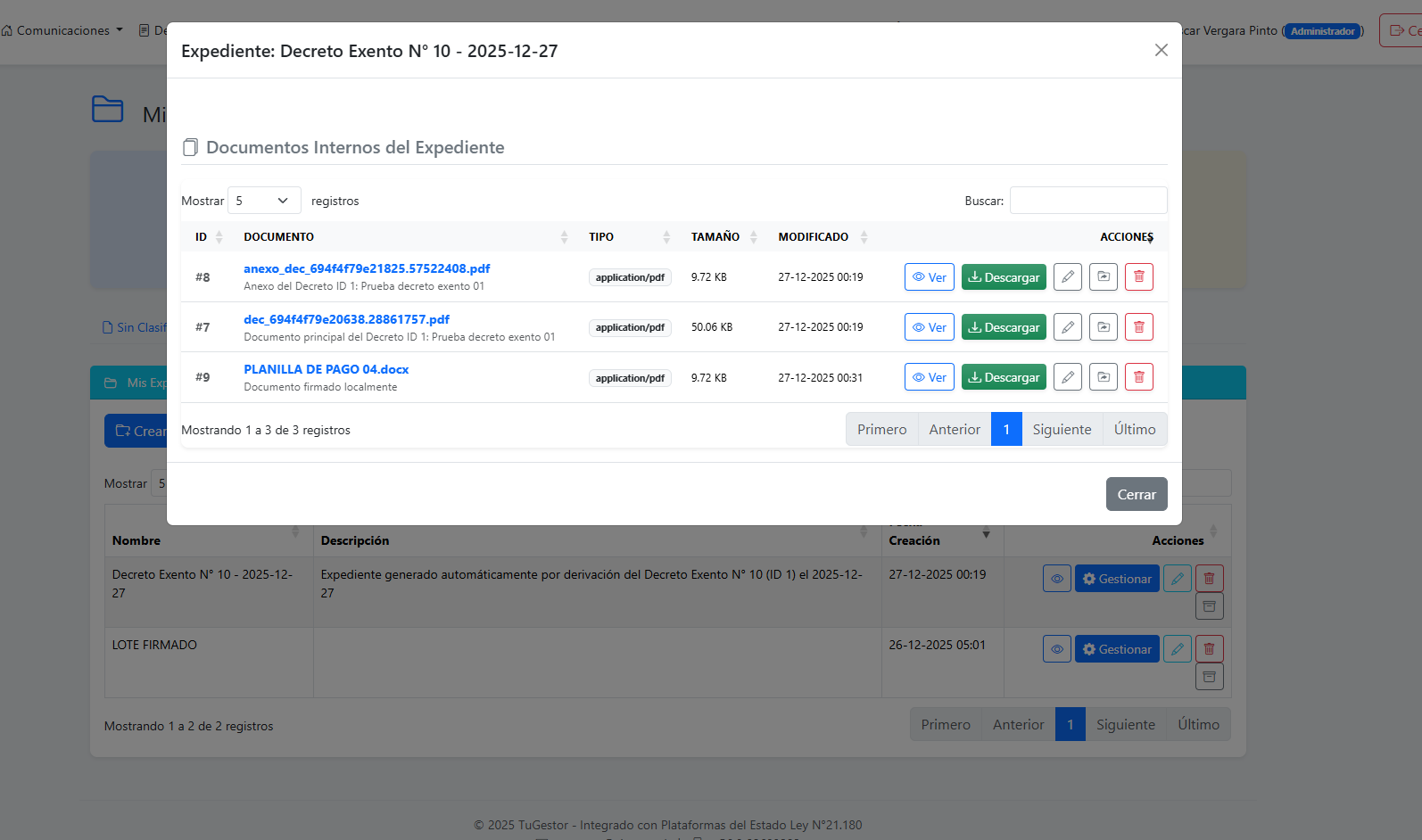Delete document #8 with the red trash icon
1422x840 pixels.
tap(1138, 277)
